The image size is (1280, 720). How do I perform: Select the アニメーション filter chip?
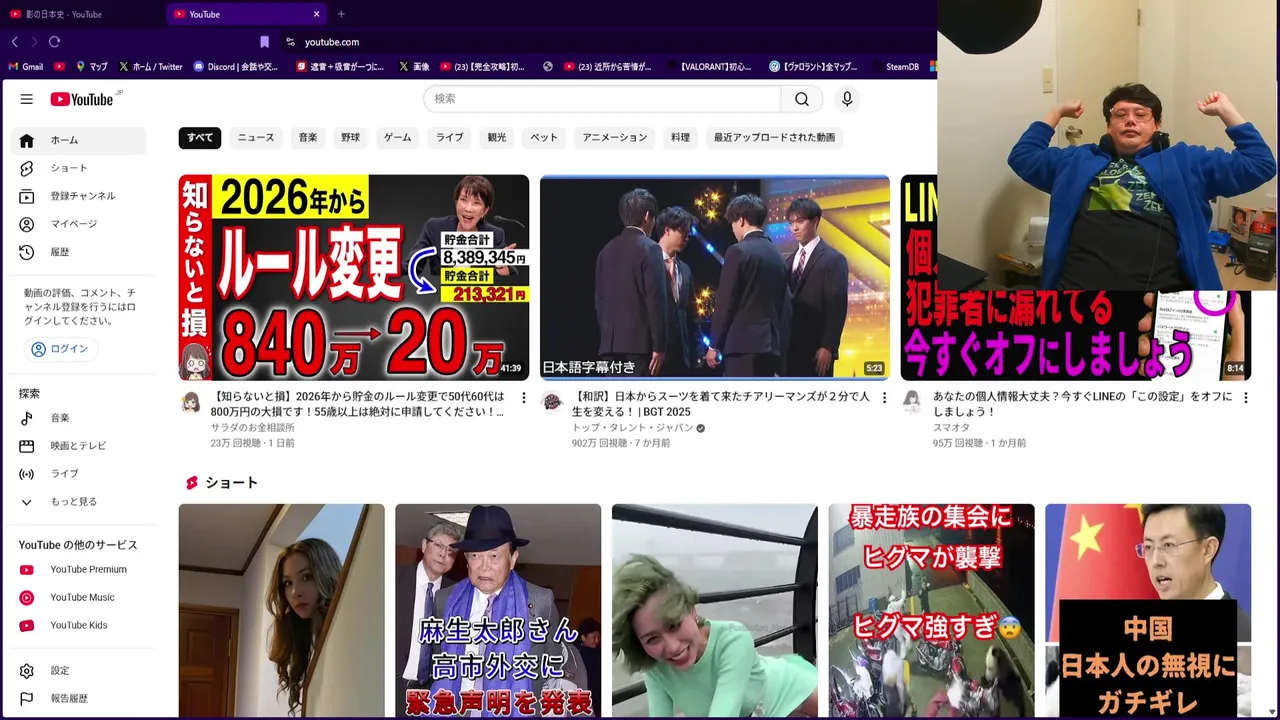pyautogui.click(x=615, y=138)
